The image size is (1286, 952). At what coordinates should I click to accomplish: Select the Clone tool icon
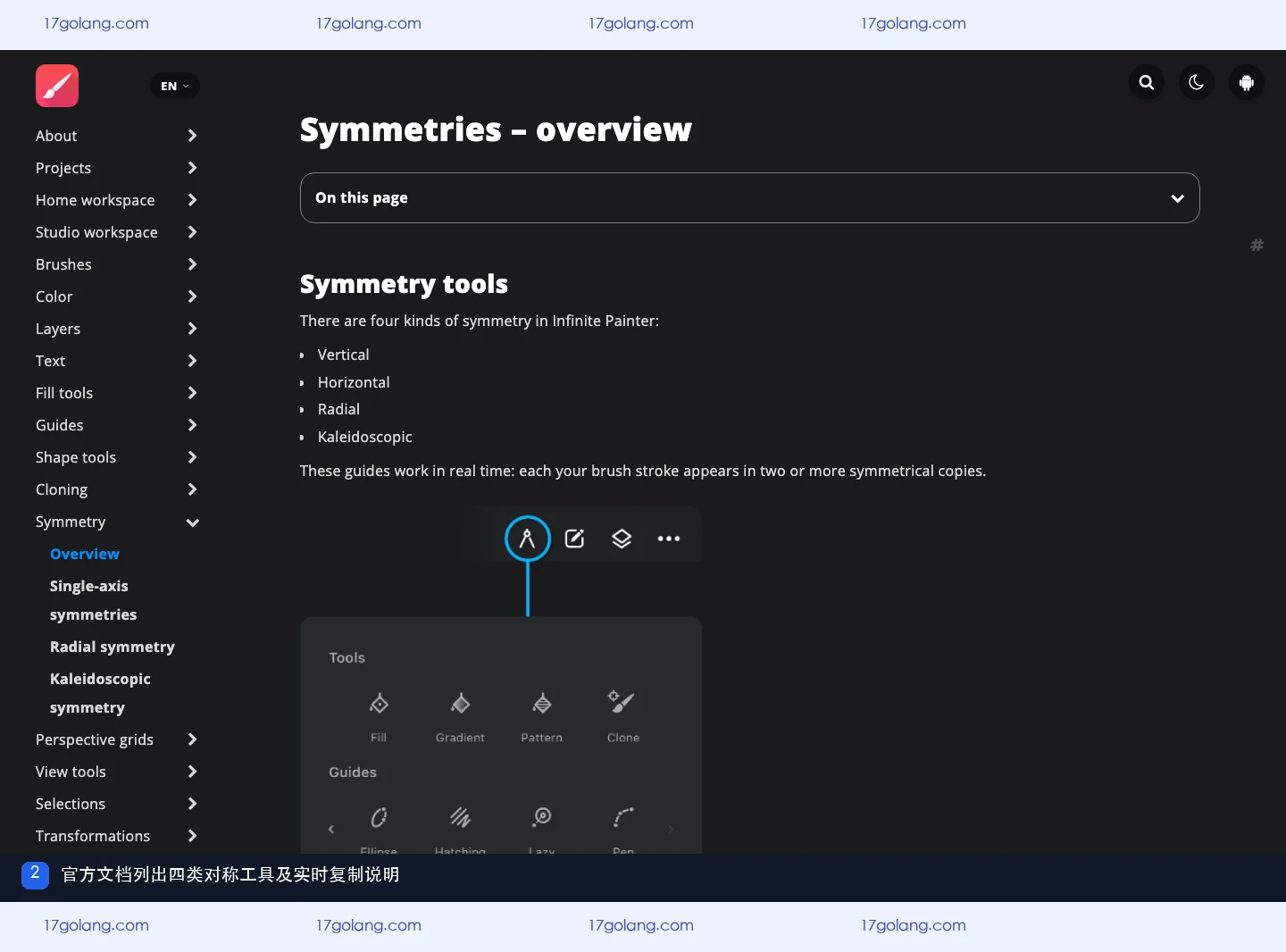click(622, 702)
